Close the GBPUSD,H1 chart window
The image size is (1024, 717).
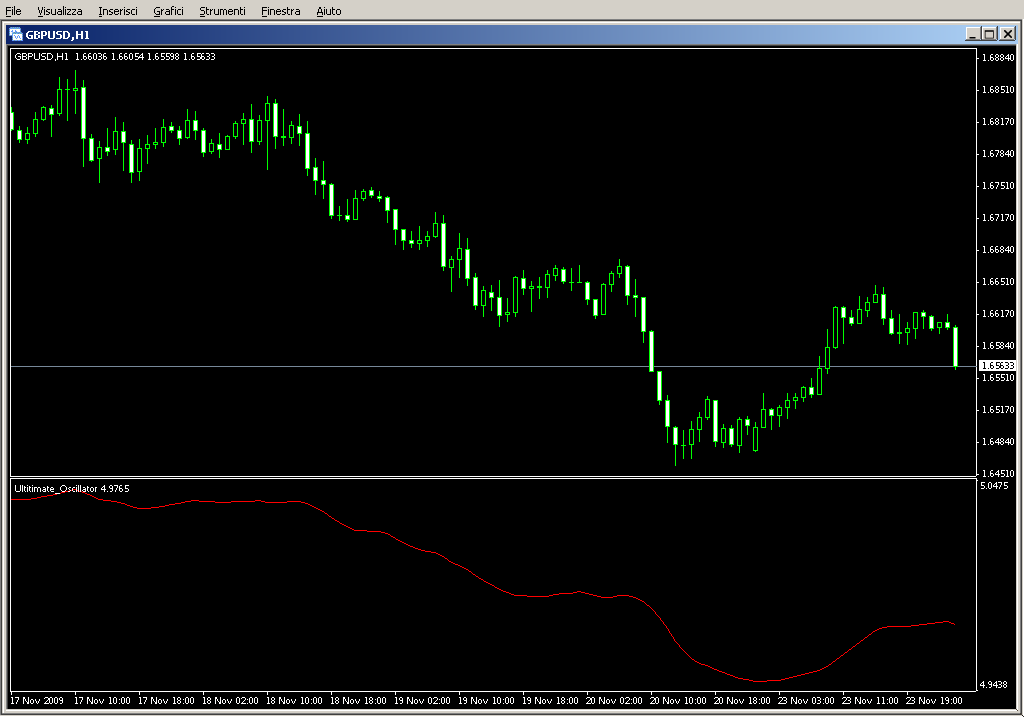[x=1008, y=34]
